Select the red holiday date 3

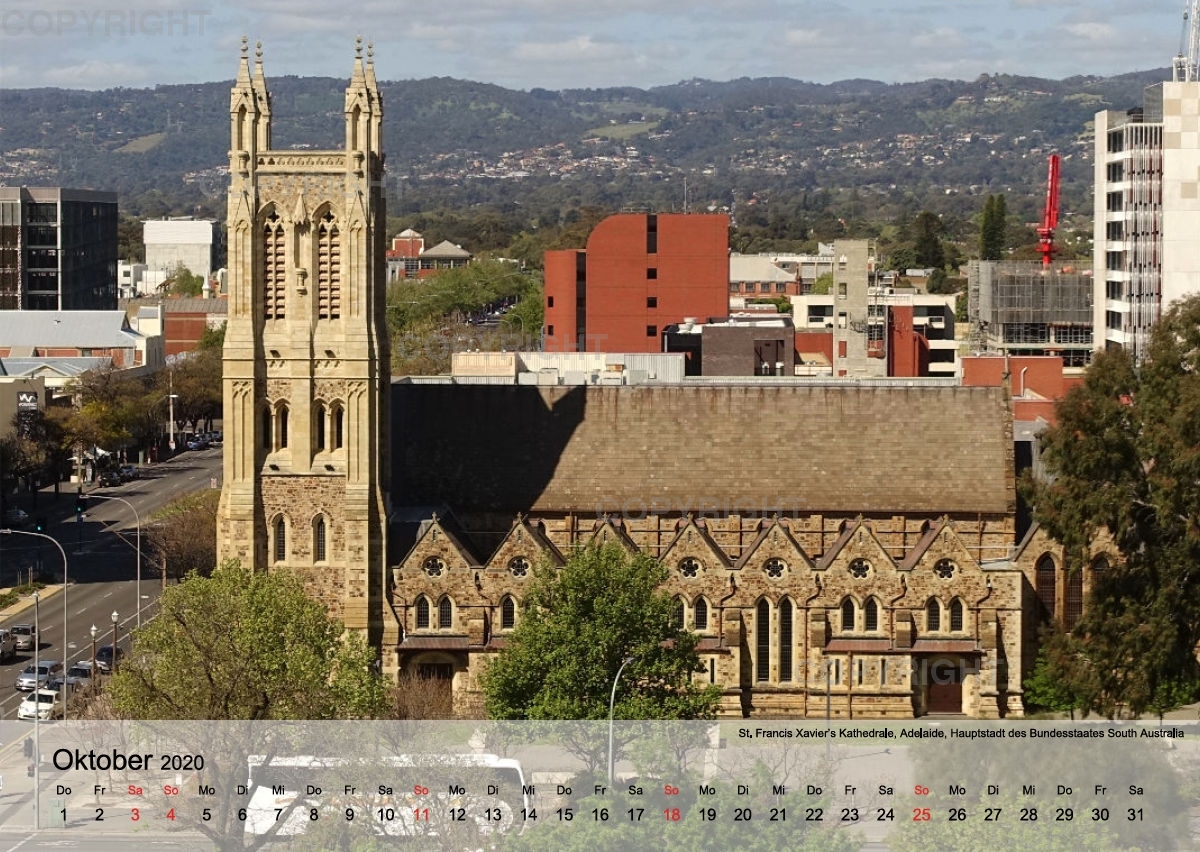pyautogui.click(x=135, y=814)
